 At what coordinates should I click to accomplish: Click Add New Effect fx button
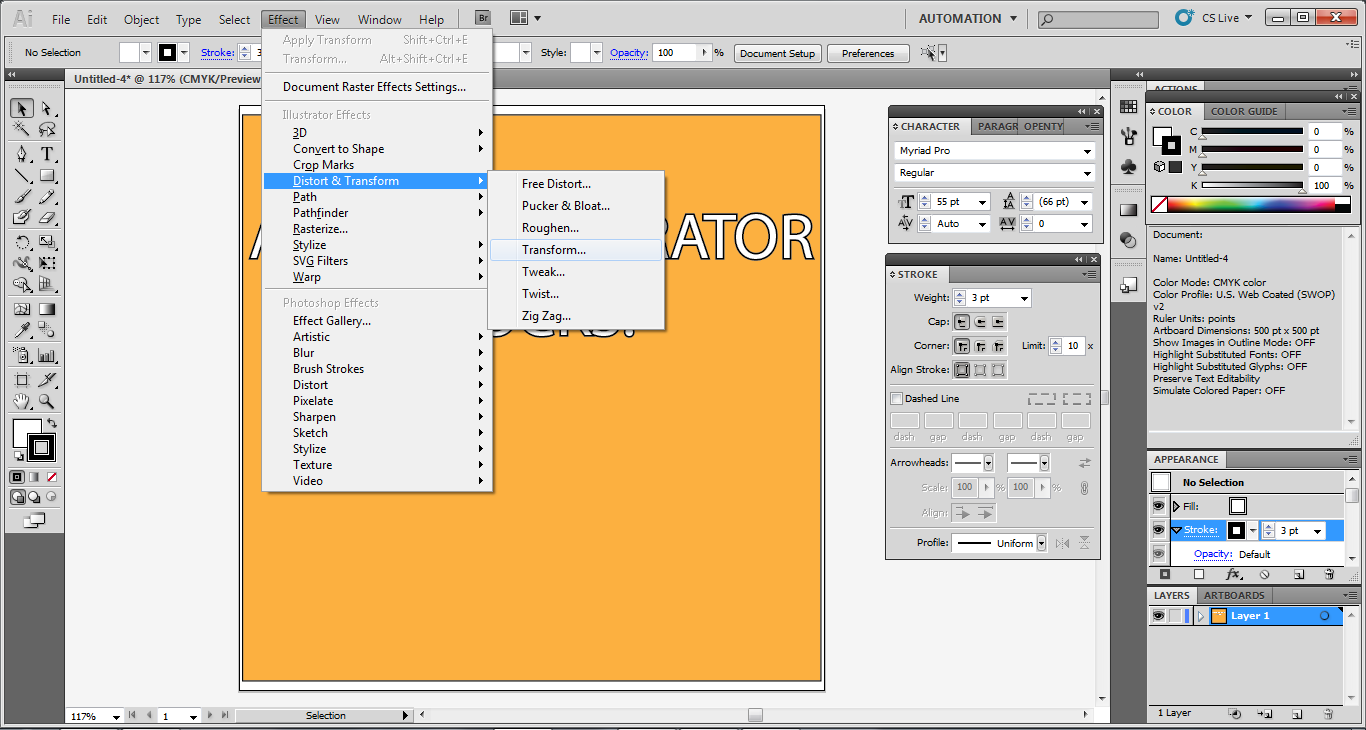point(1233,575)
